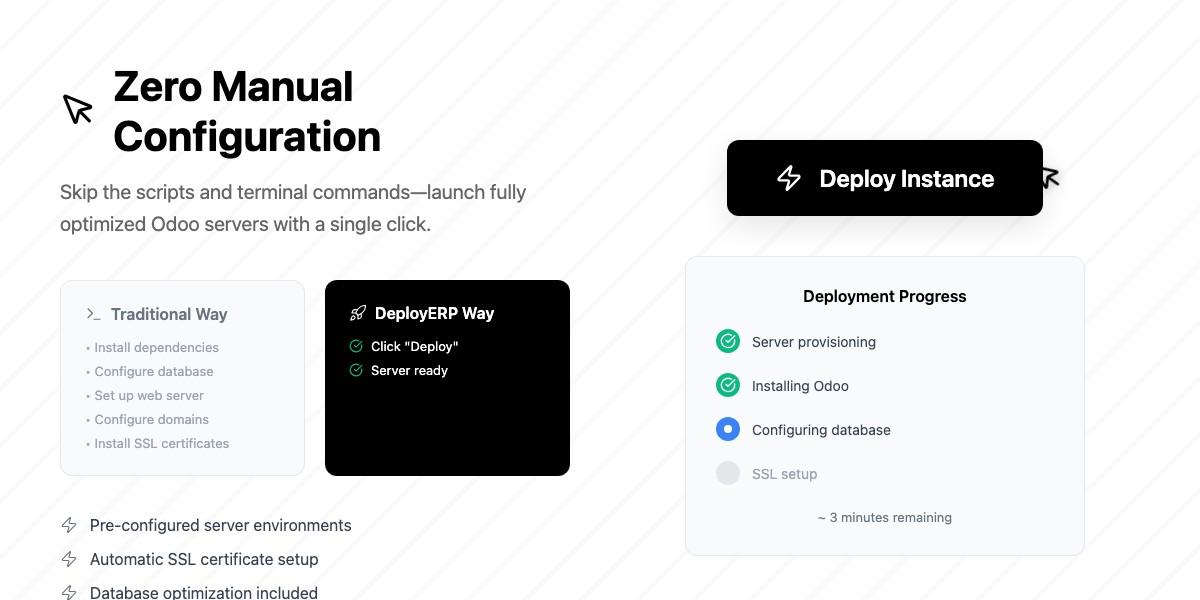Click the Zero Manual Configuration heading
1200x600 pixels.
[247, 111]
